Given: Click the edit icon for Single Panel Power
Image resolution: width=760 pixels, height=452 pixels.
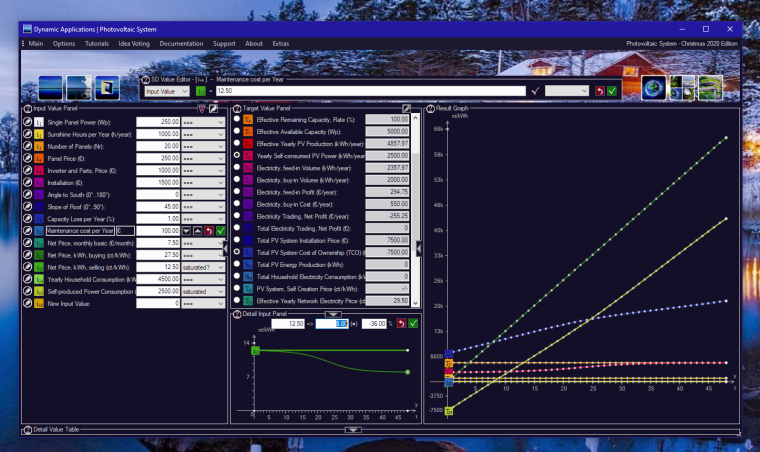Looking at the screenshot, I should (x=27, y=121).
